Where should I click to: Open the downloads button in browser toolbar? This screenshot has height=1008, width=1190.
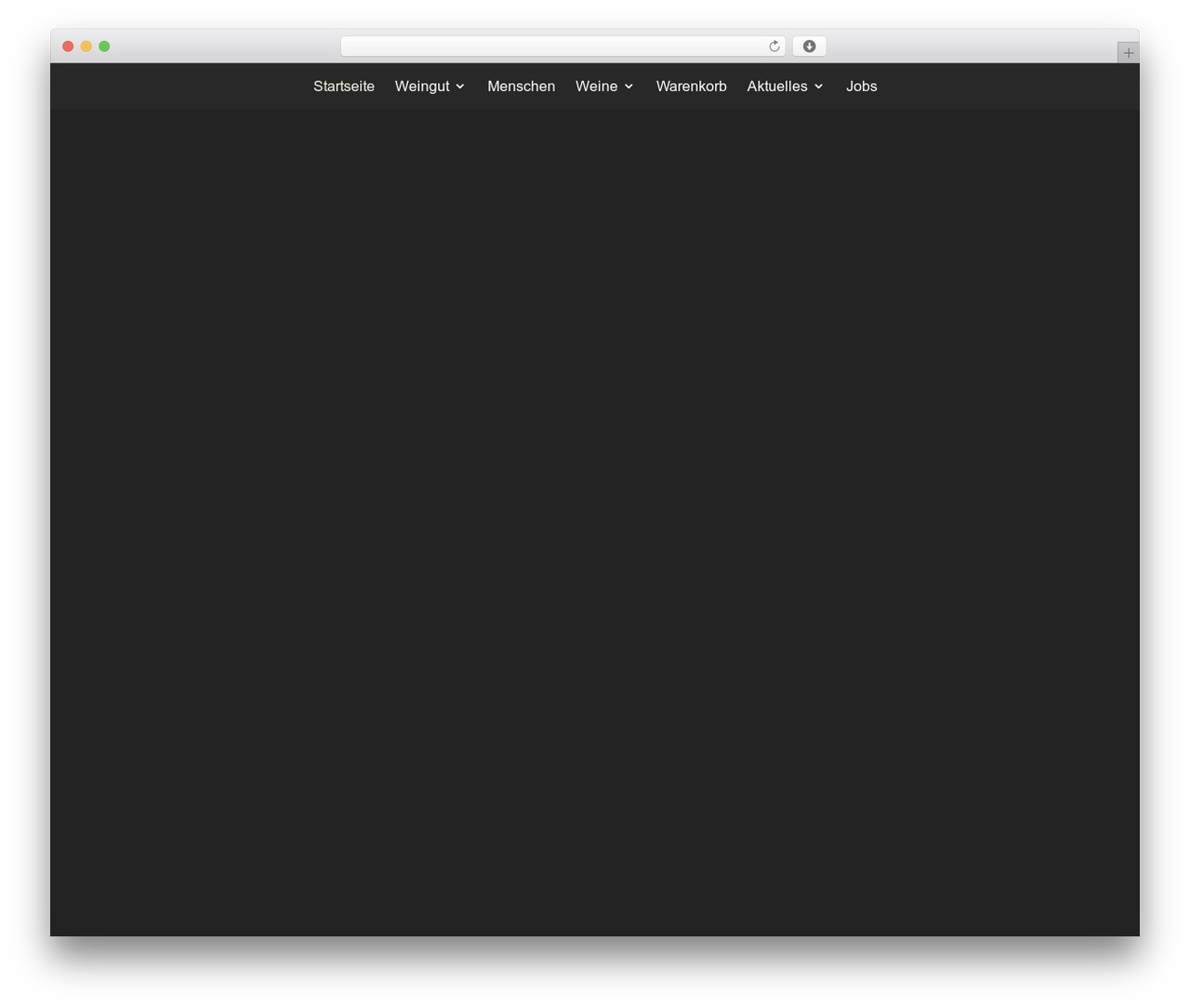(809, 46)
